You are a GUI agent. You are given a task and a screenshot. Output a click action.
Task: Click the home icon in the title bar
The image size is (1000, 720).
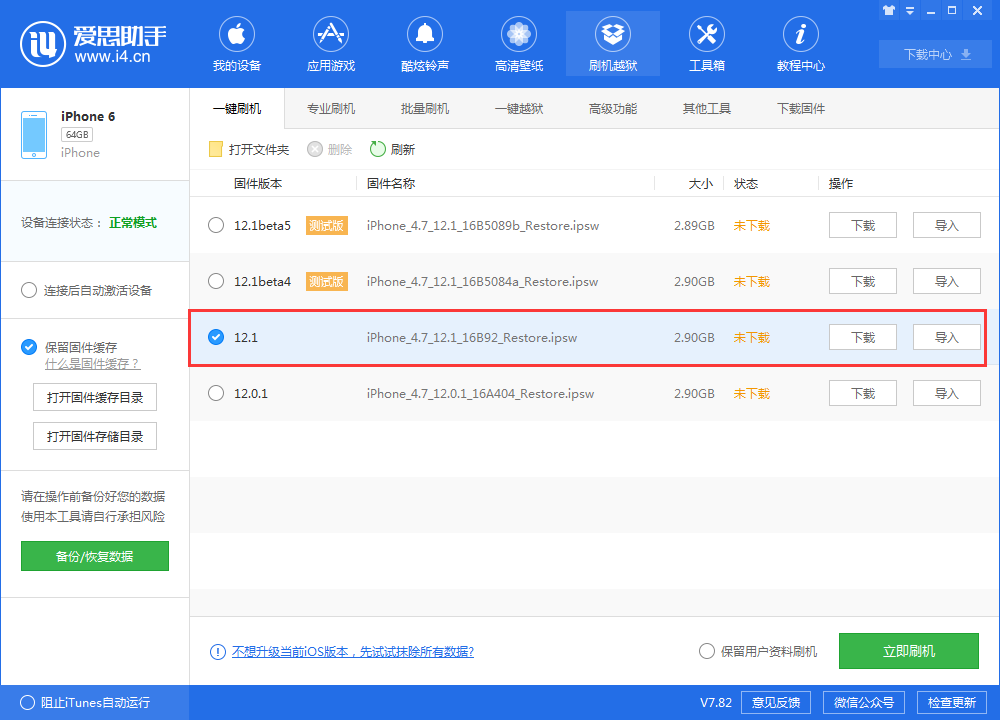[888, 11]
